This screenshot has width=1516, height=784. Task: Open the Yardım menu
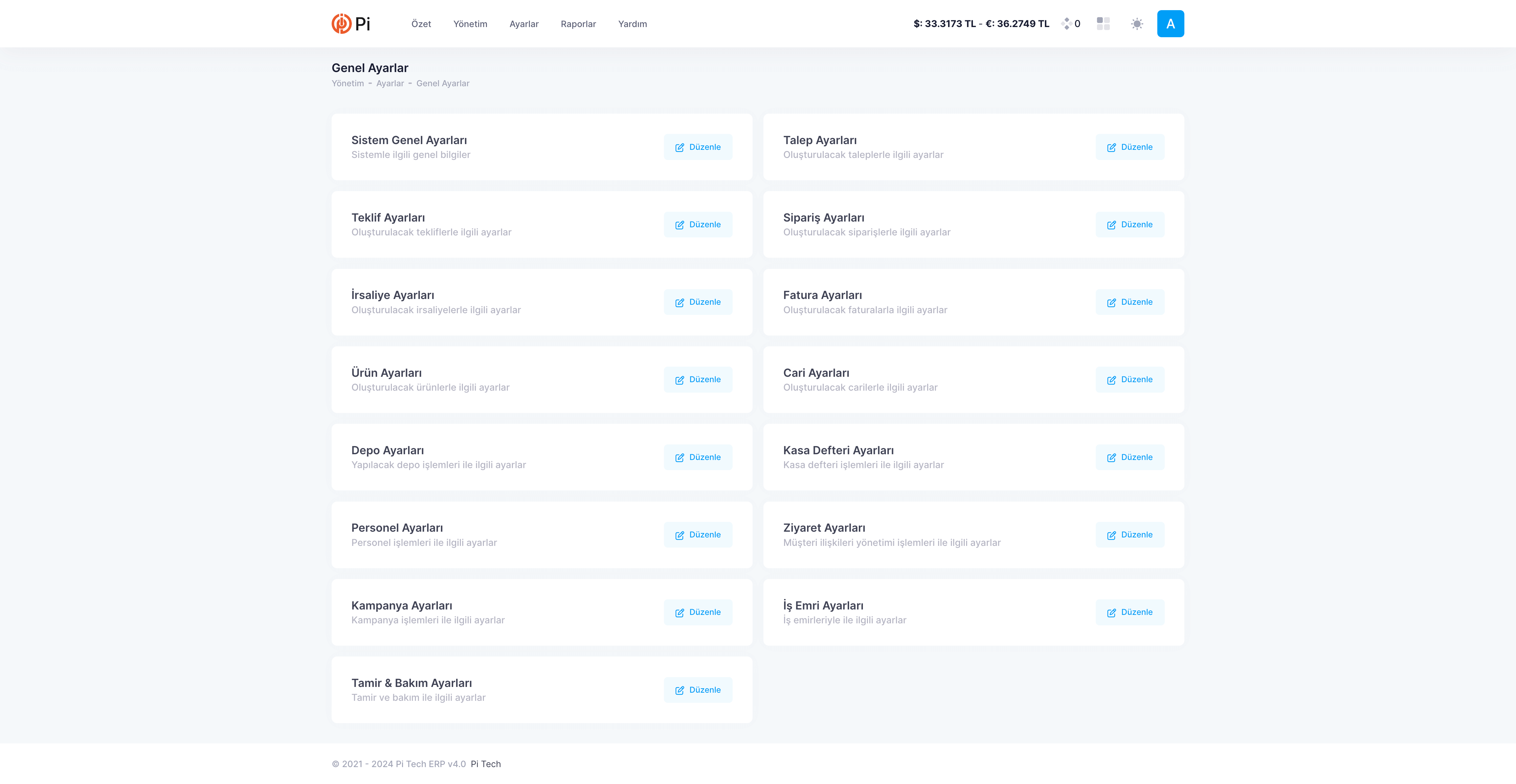click(x=632, y=24)
